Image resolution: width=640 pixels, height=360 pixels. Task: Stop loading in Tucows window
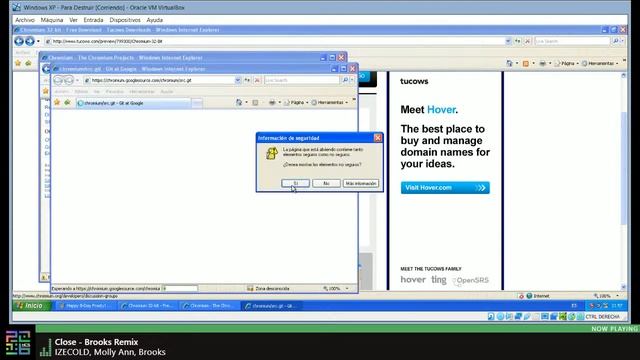pyautogui.click(x=527, y=41)
